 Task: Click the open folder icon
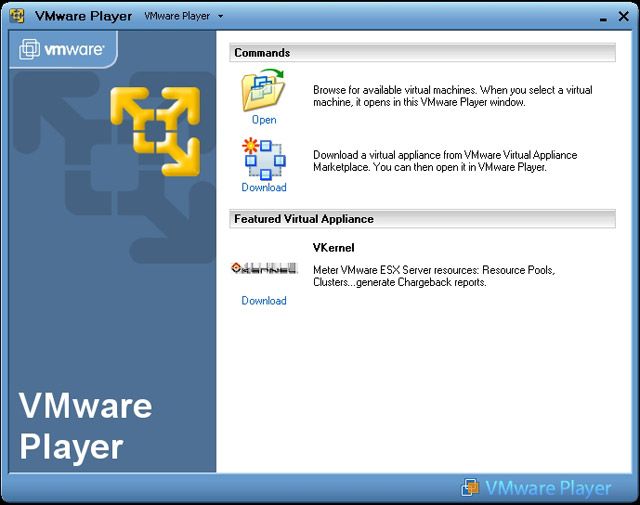click(263, 90)
